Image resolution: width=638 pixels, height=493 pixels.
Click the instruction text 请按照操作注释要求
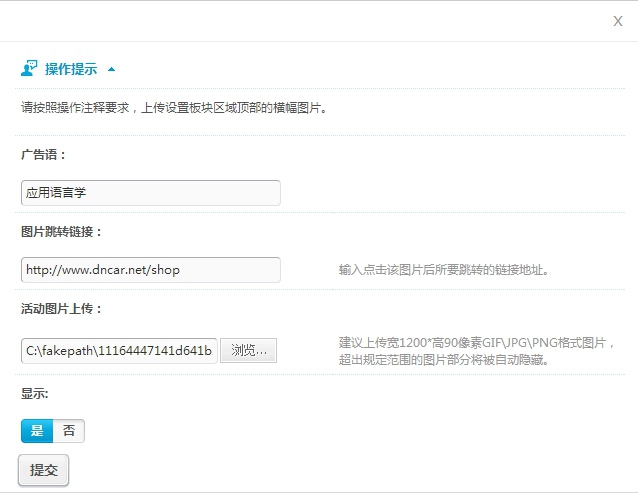point(174,108)
